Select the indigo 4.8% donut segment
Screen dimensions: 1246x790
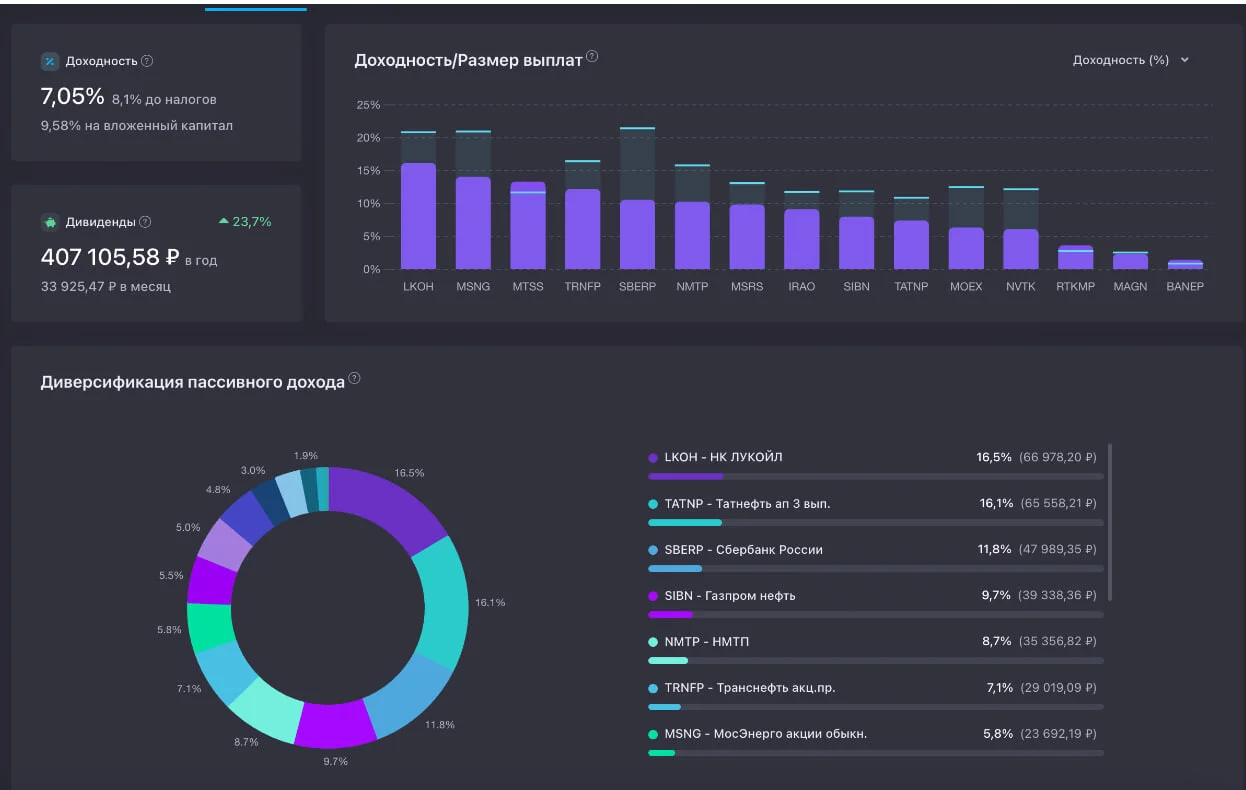(246, 517)
